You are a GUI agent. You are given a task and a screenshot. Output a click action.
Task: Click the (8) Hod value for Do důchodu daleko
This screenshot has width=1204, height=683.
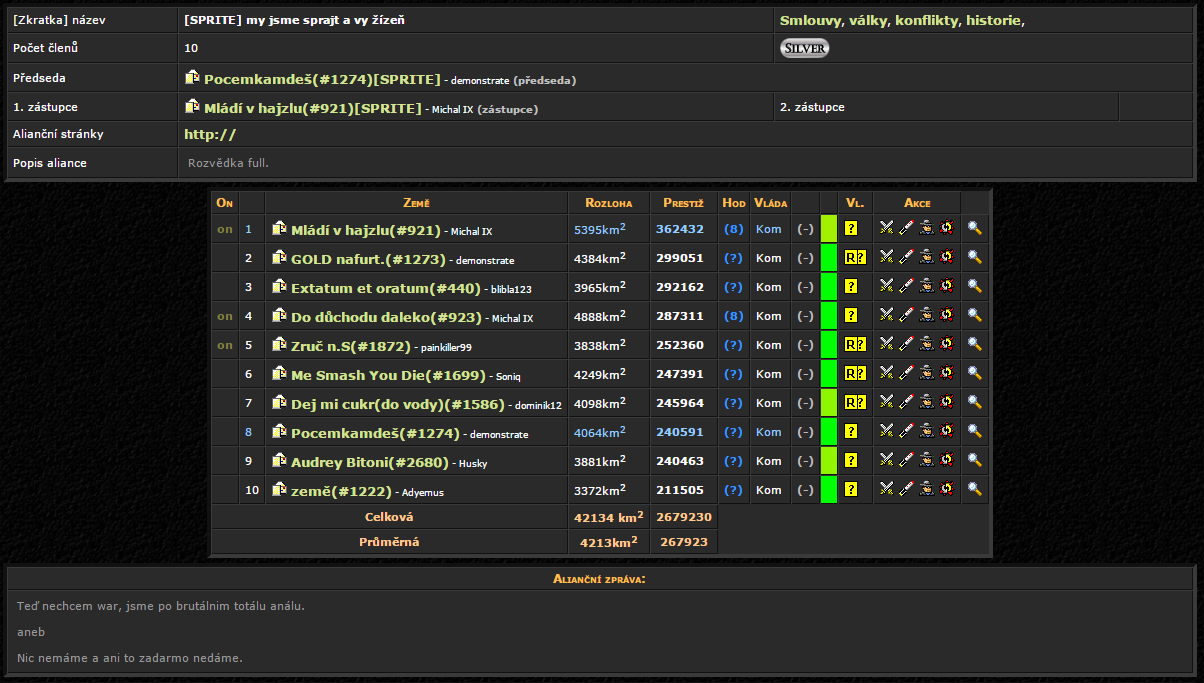734,316
